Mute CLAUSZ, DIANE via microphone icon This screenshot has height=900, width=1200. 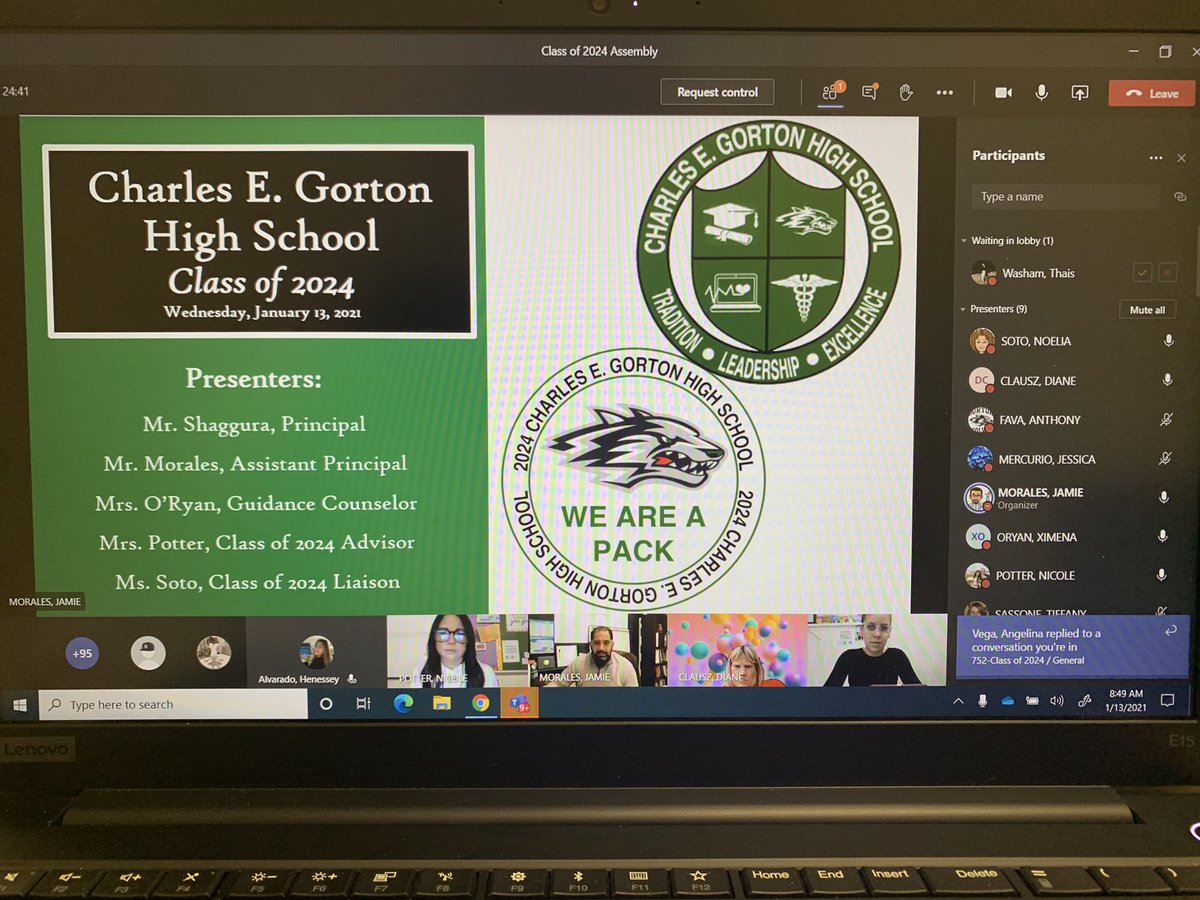click(x=1167, y=380)
